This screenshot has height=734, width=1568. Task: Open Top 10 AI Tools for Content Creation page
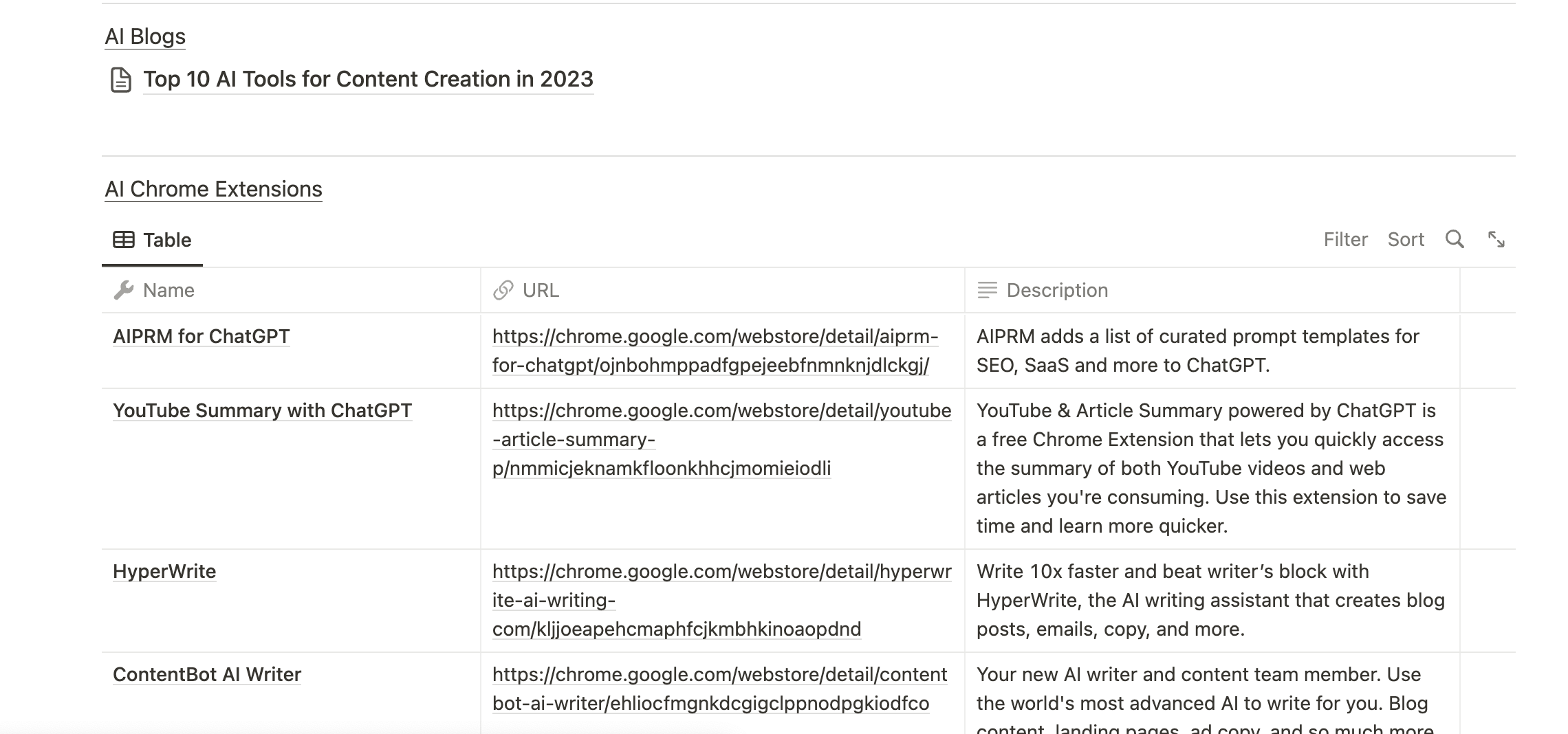coord(368,79)
